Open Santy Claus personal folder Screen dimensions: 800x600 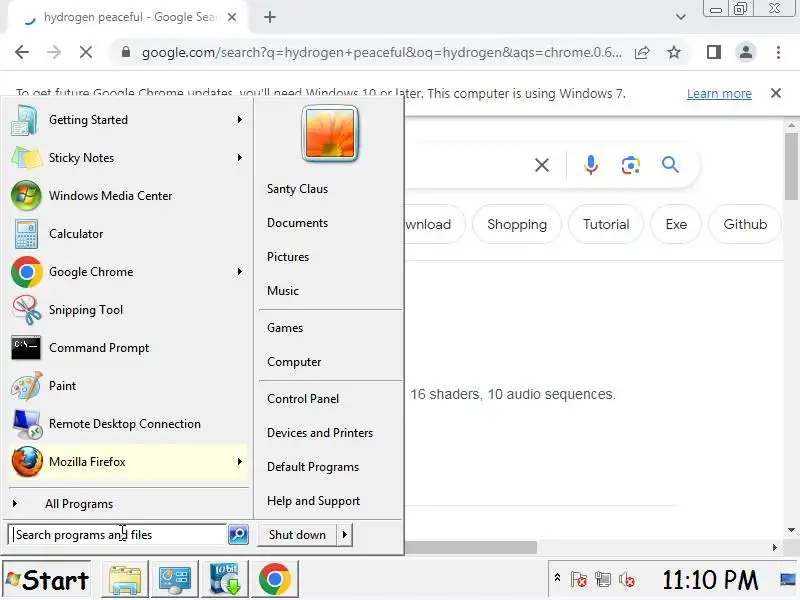click(297, 189)
